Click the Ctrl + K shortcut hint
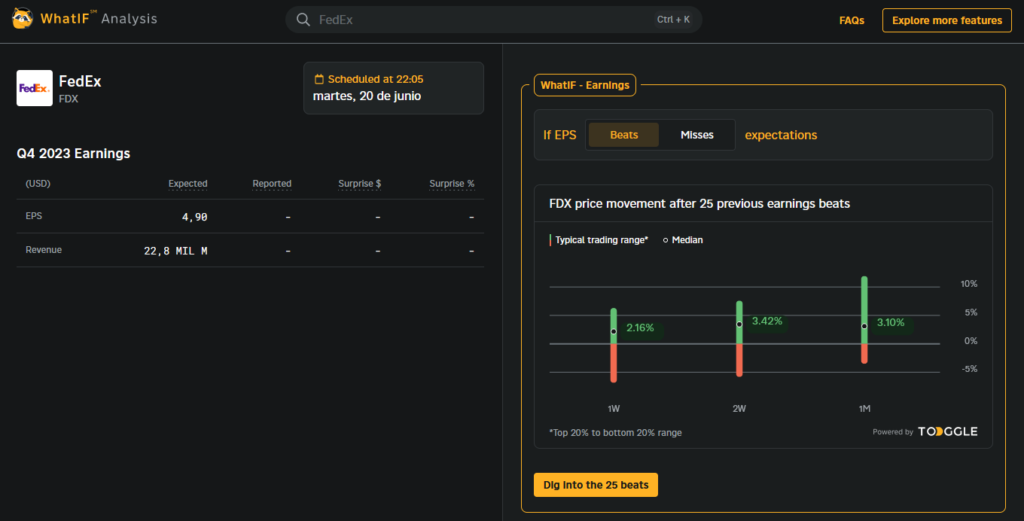 click(x=673, y=20)
